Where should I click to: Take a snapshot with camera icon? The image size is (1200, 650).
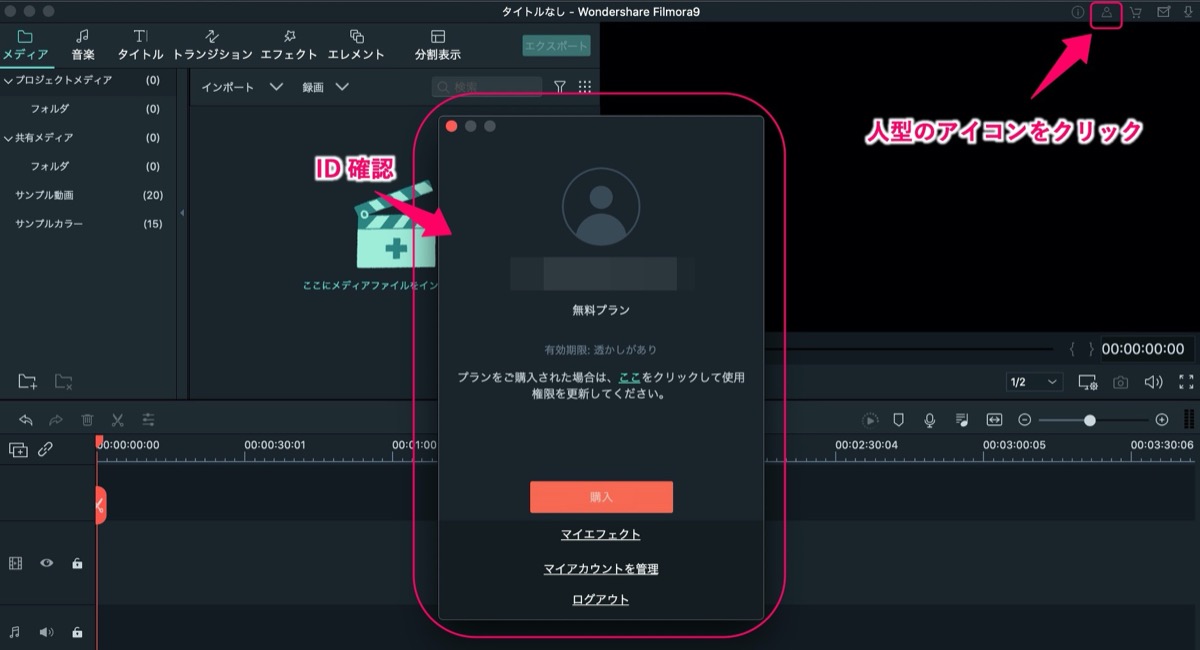tap(1121, 382)
